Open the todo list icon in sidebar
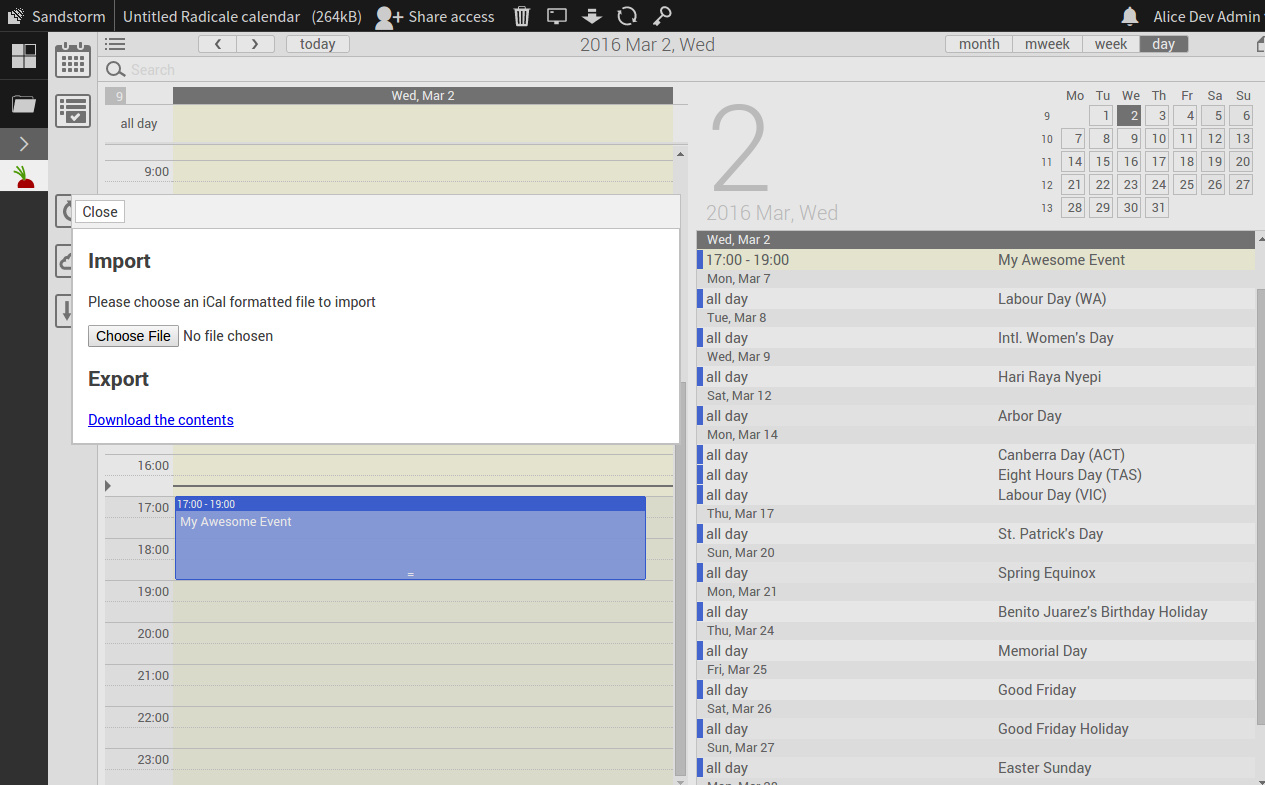The image size is (1265, 785). [x=73, y=110]
